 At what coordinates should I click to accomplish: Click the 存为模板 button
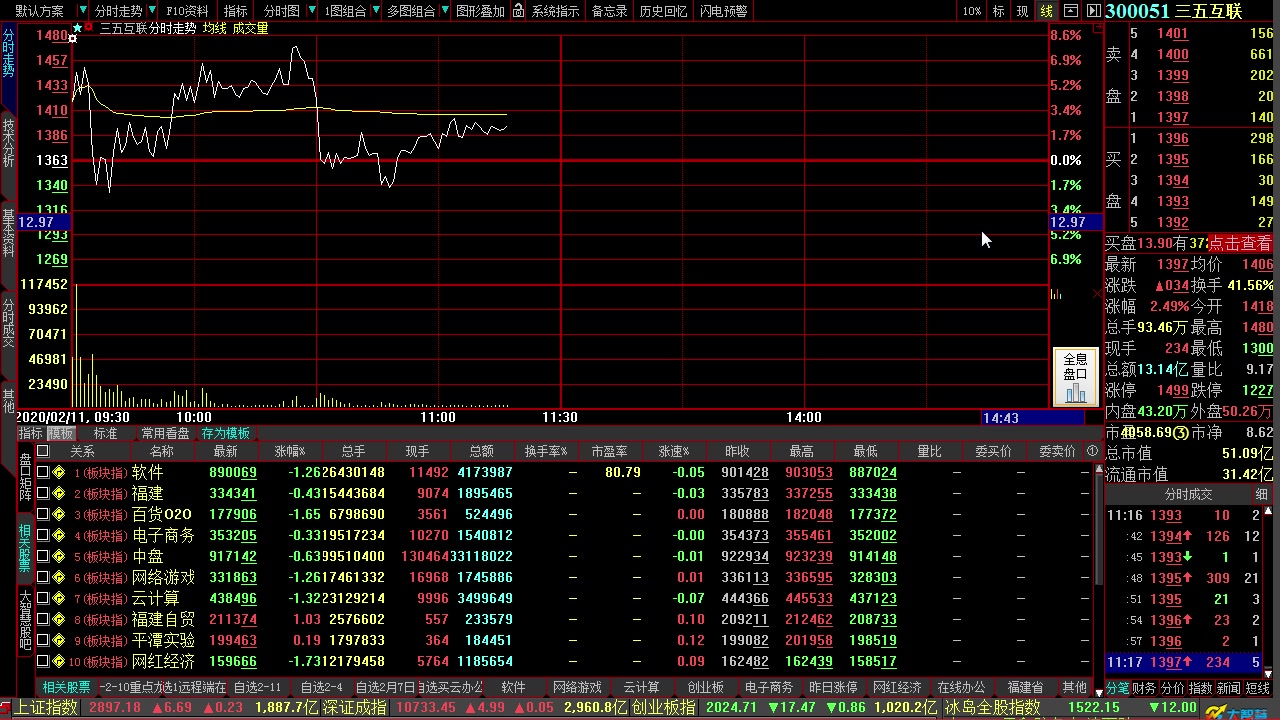coord(225,433)
